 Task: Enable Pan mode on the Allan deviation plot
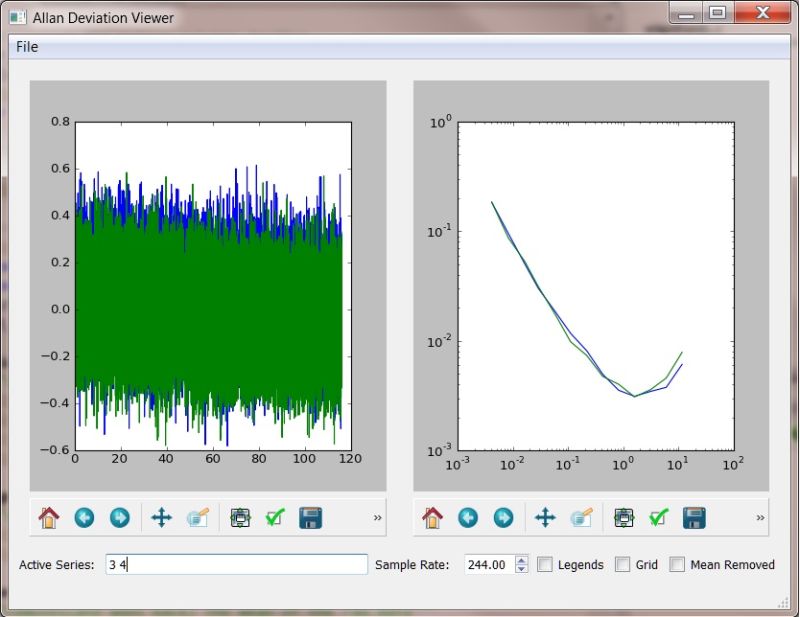point(544,517)
